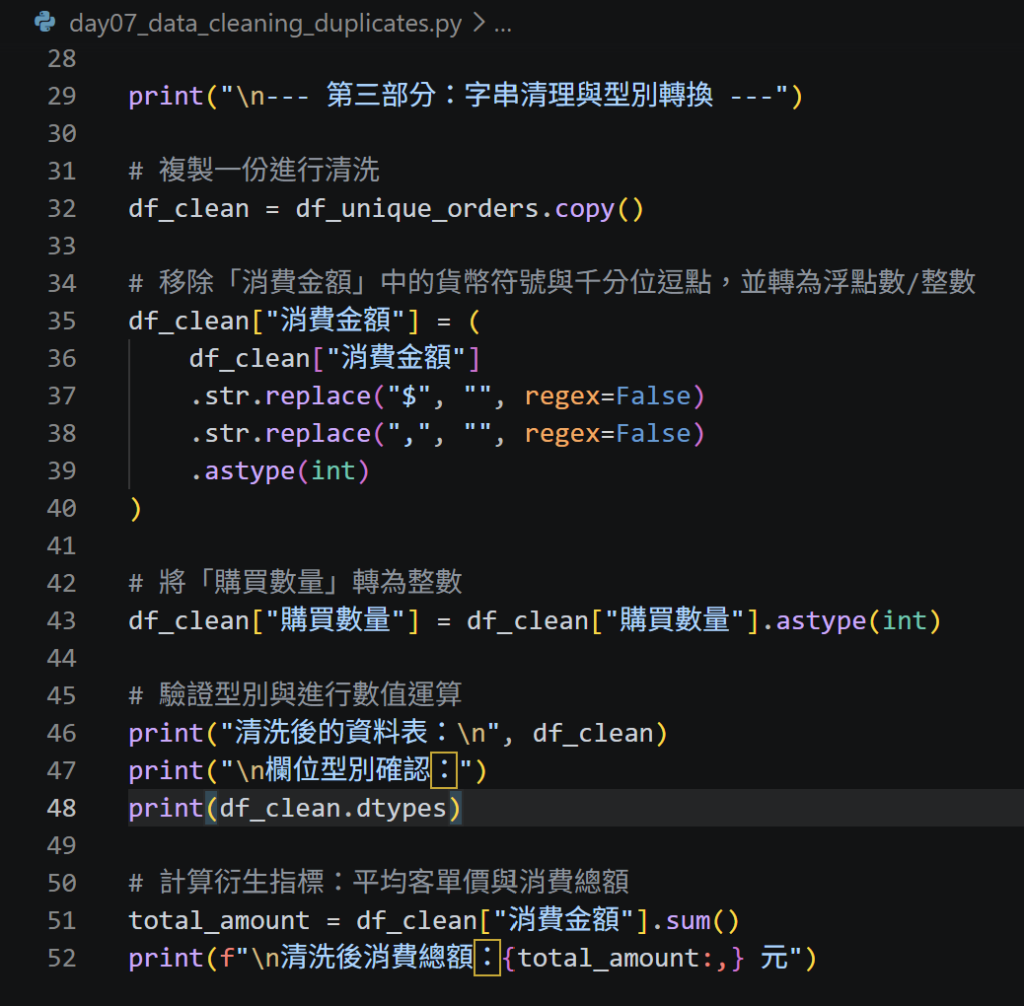Image resolution: width=1024 pixels, height=1006 pixels.
Task: Click the comment "# 複製一份進行清洗"
Action: [x=254, y=170]
